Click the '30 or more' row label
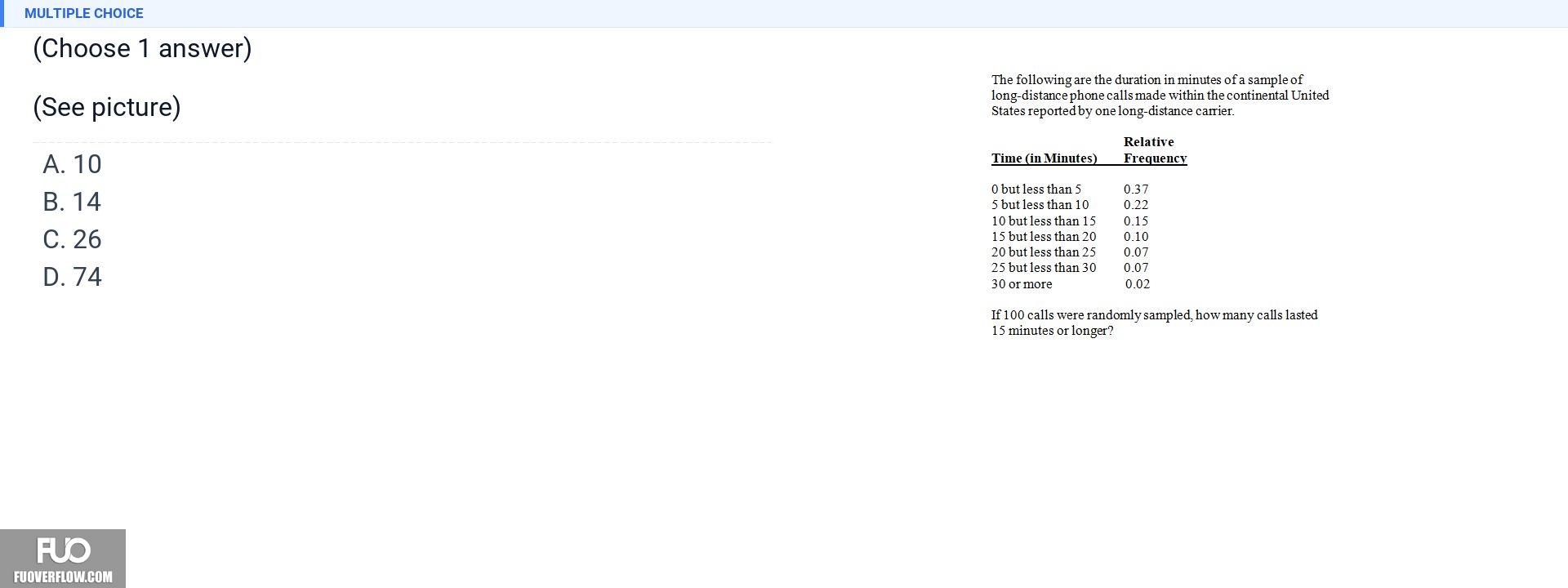This screenshot has height=588, width=1568. [1022, 284]
